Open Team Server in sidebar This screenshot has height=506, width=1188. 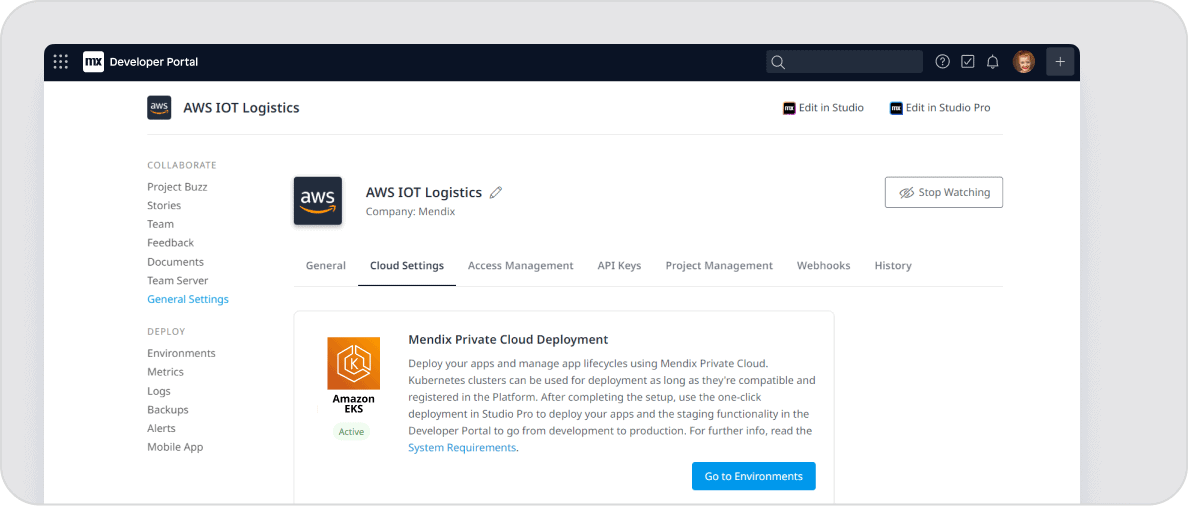pyautogui.click(x=178, y=280)
